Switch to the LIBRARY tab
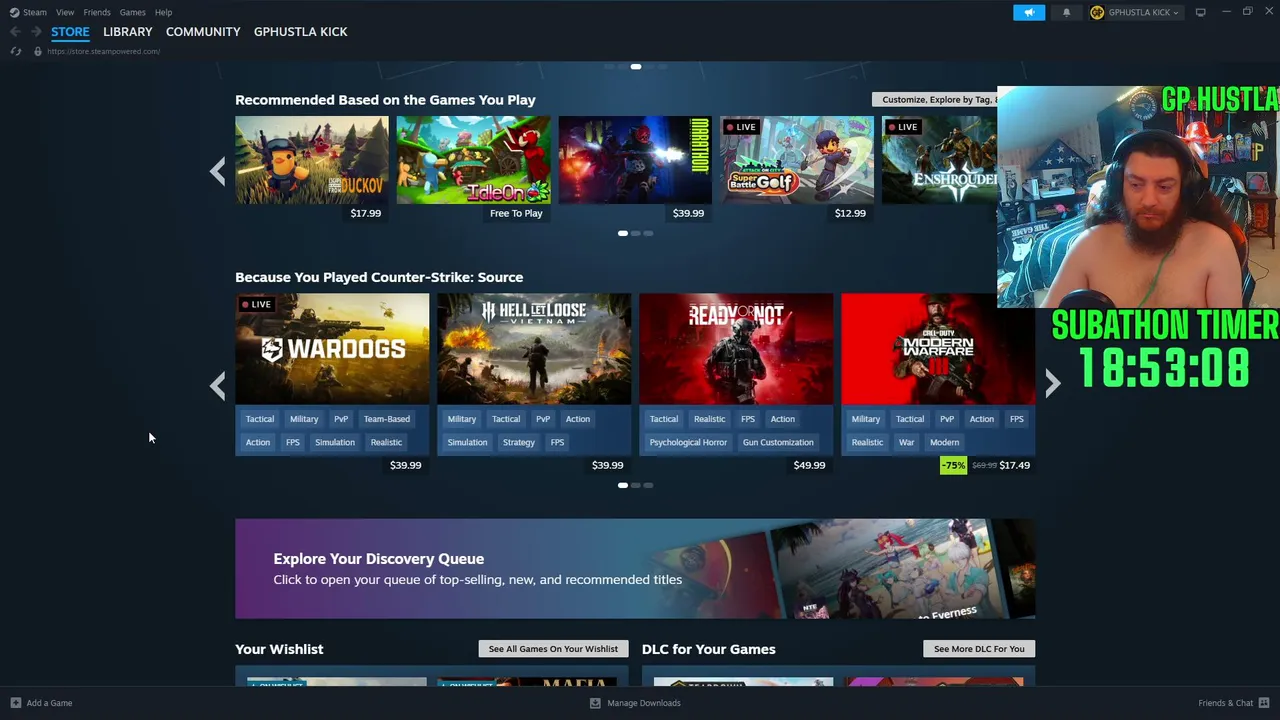 click(x=128, y=32)
